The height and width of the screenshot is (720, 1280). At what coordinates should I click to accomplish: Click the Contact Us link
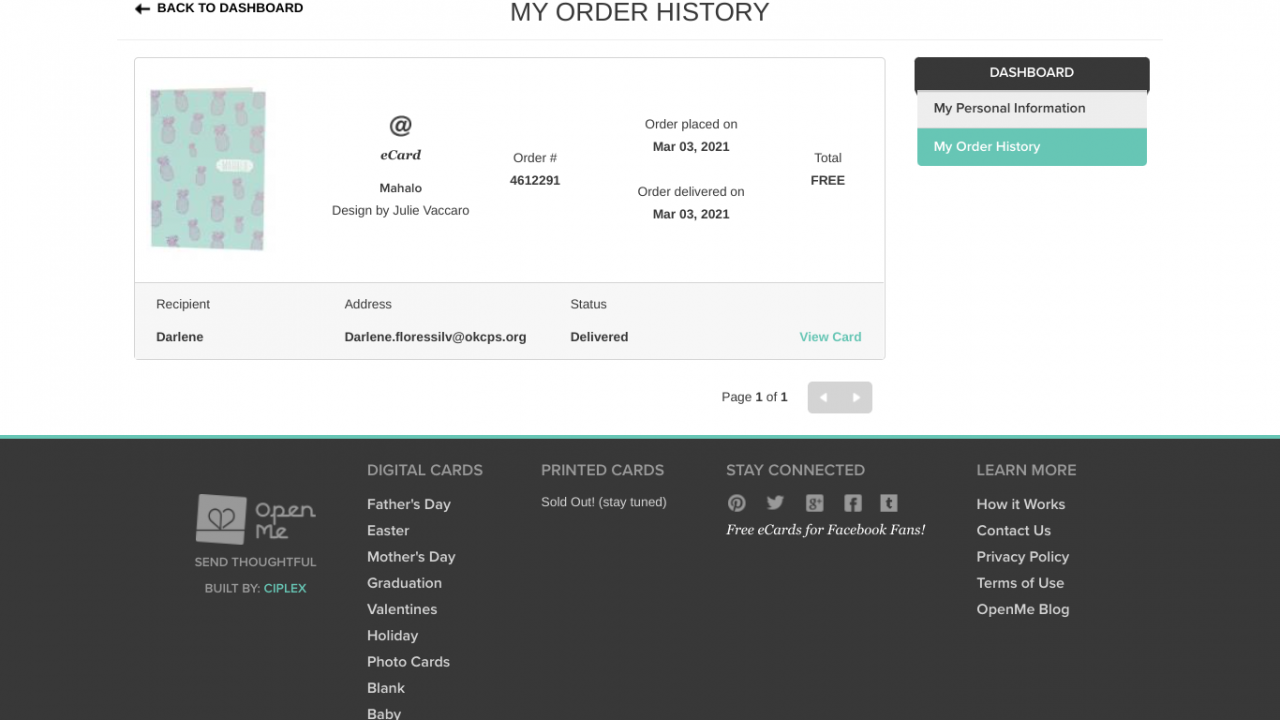click(x=1013, y=531)
